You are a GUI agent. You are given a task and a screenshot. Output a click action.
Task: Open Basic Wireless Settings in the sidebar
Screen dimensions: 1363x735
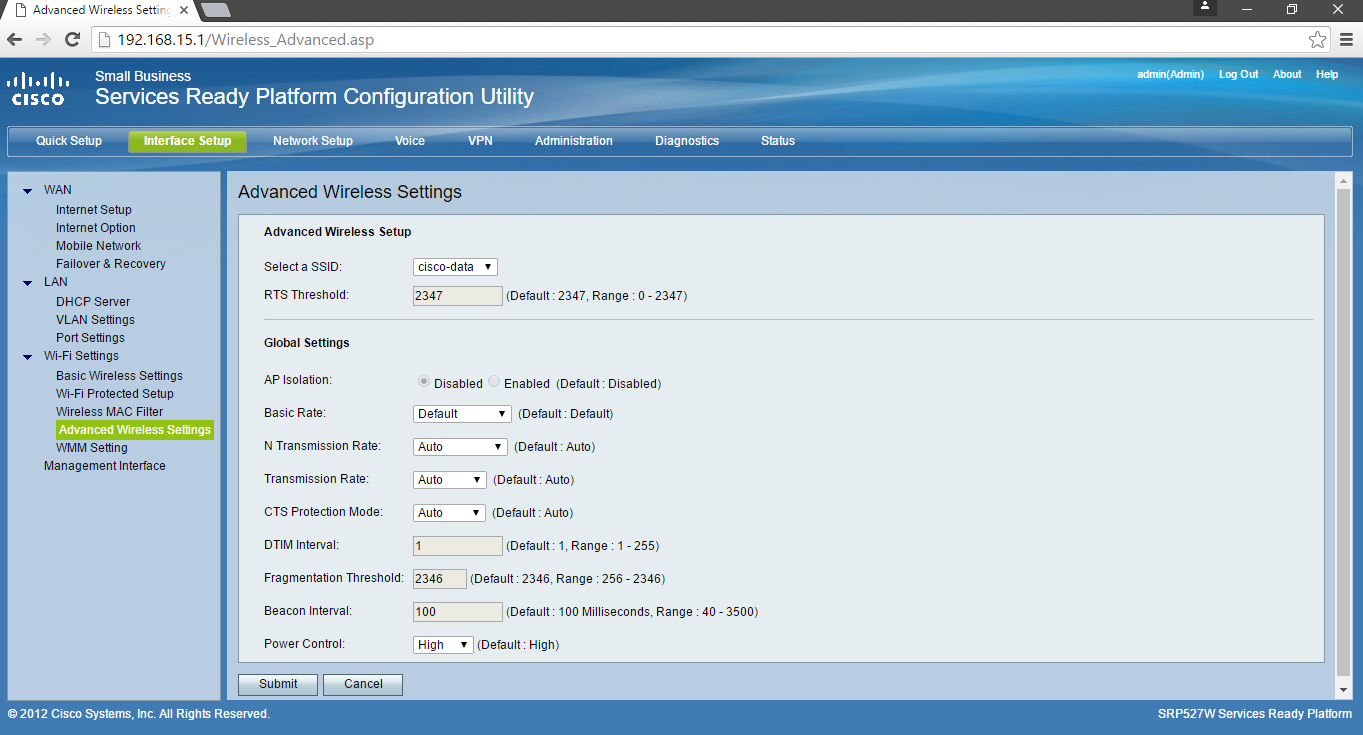click(119, 376)
